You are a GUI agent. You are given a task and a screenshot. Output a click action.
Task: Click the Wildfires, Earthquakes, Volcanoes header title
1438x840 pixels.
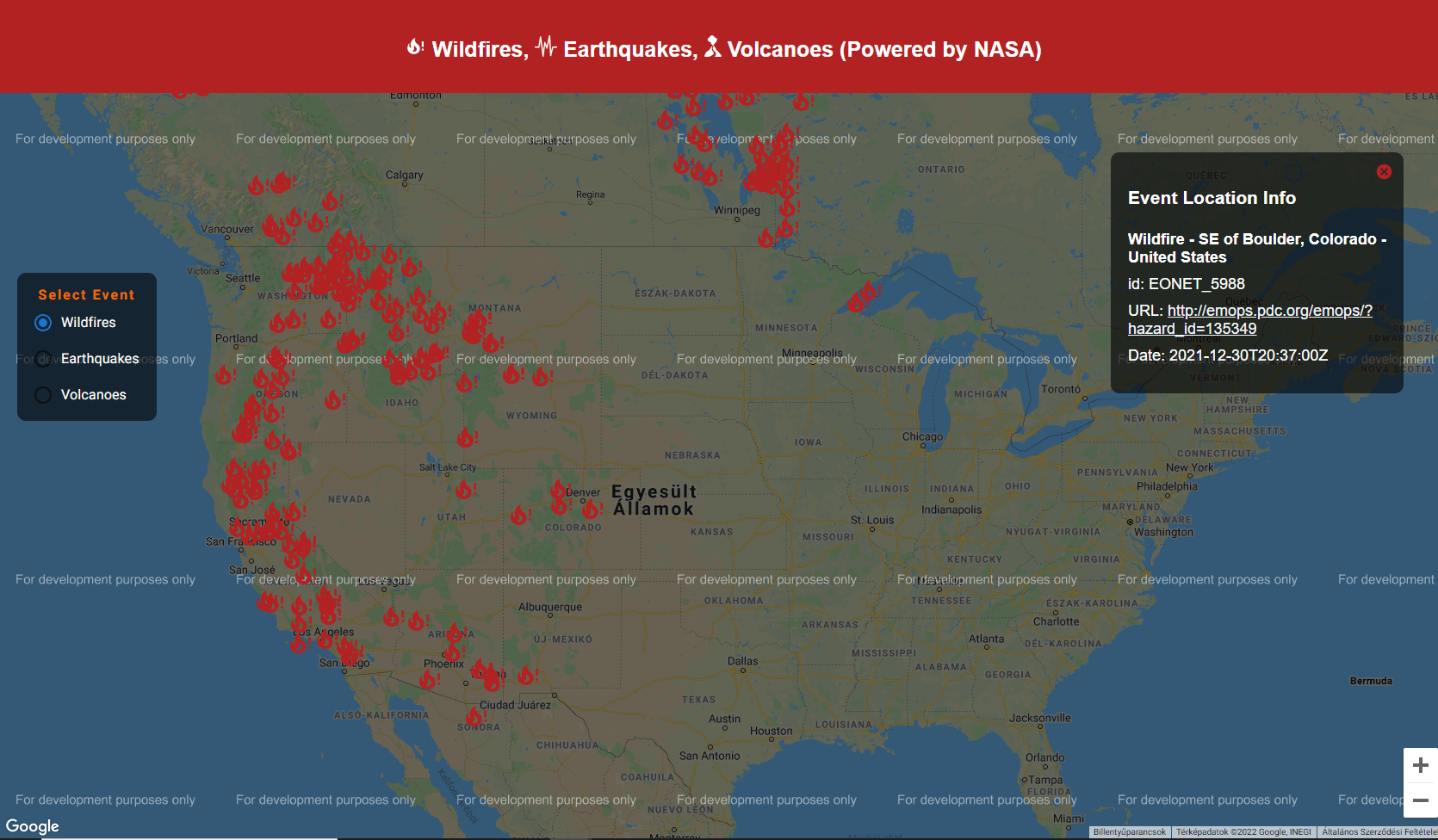click(724, 49)
